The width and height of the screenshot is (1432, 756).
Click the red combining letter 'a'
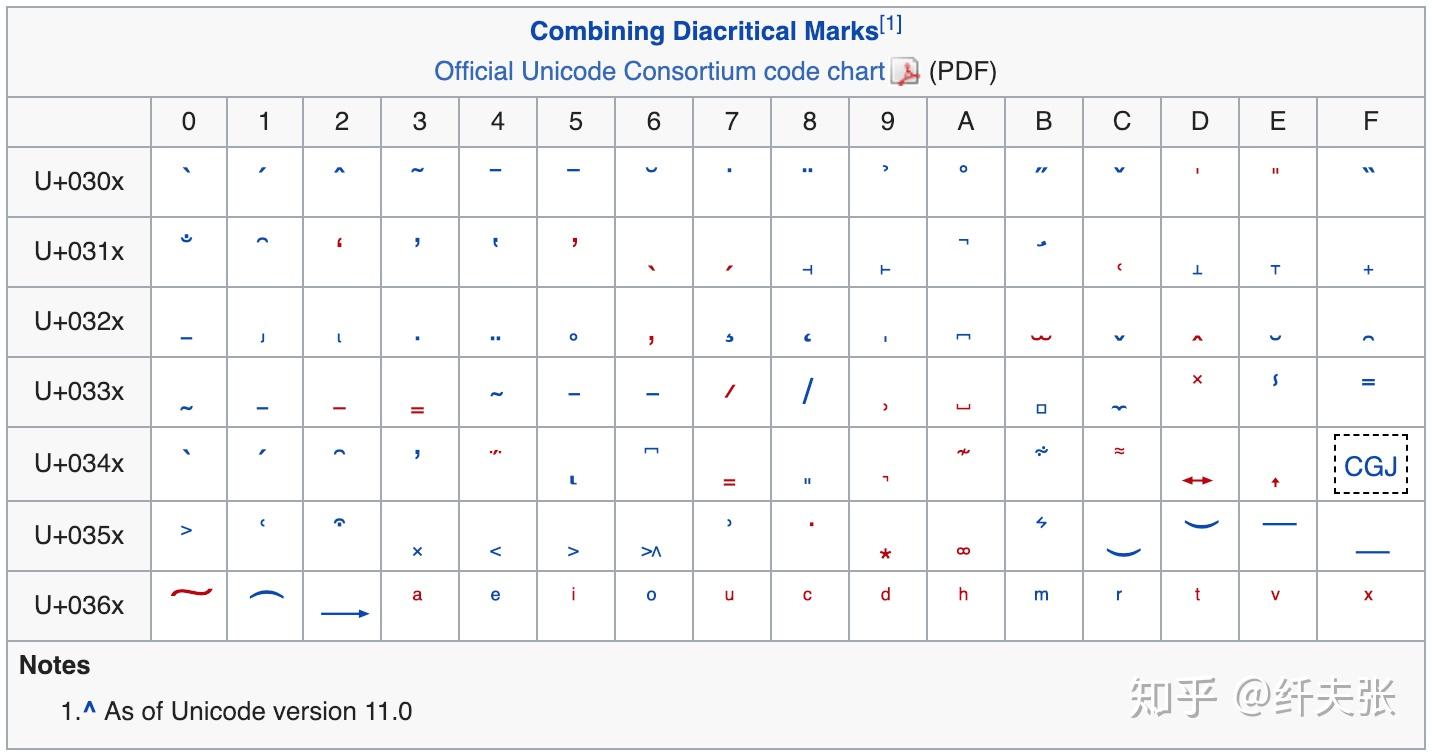(x=417, y=595)
